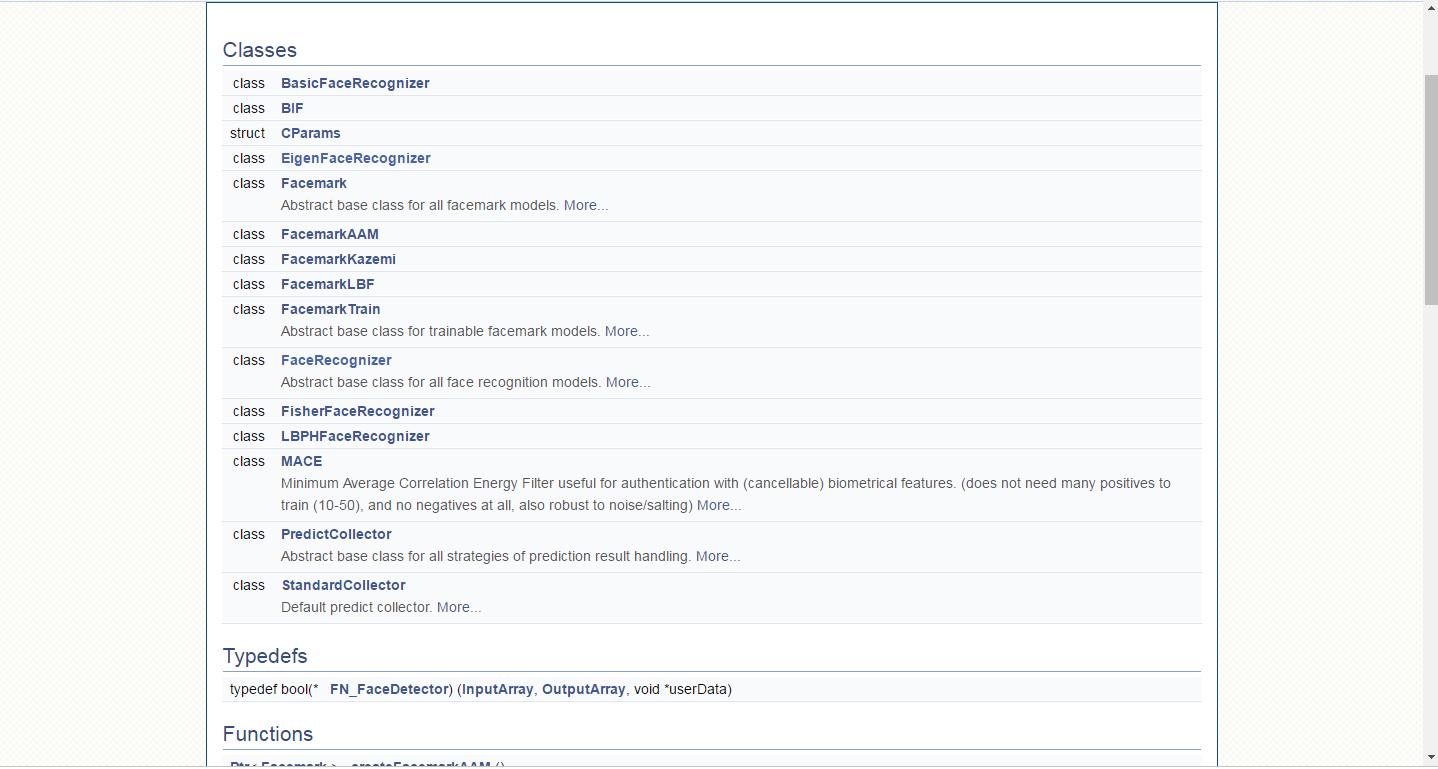Click the vertical scrollbar thumb

pyautogui.click(x=1430, y=190)
